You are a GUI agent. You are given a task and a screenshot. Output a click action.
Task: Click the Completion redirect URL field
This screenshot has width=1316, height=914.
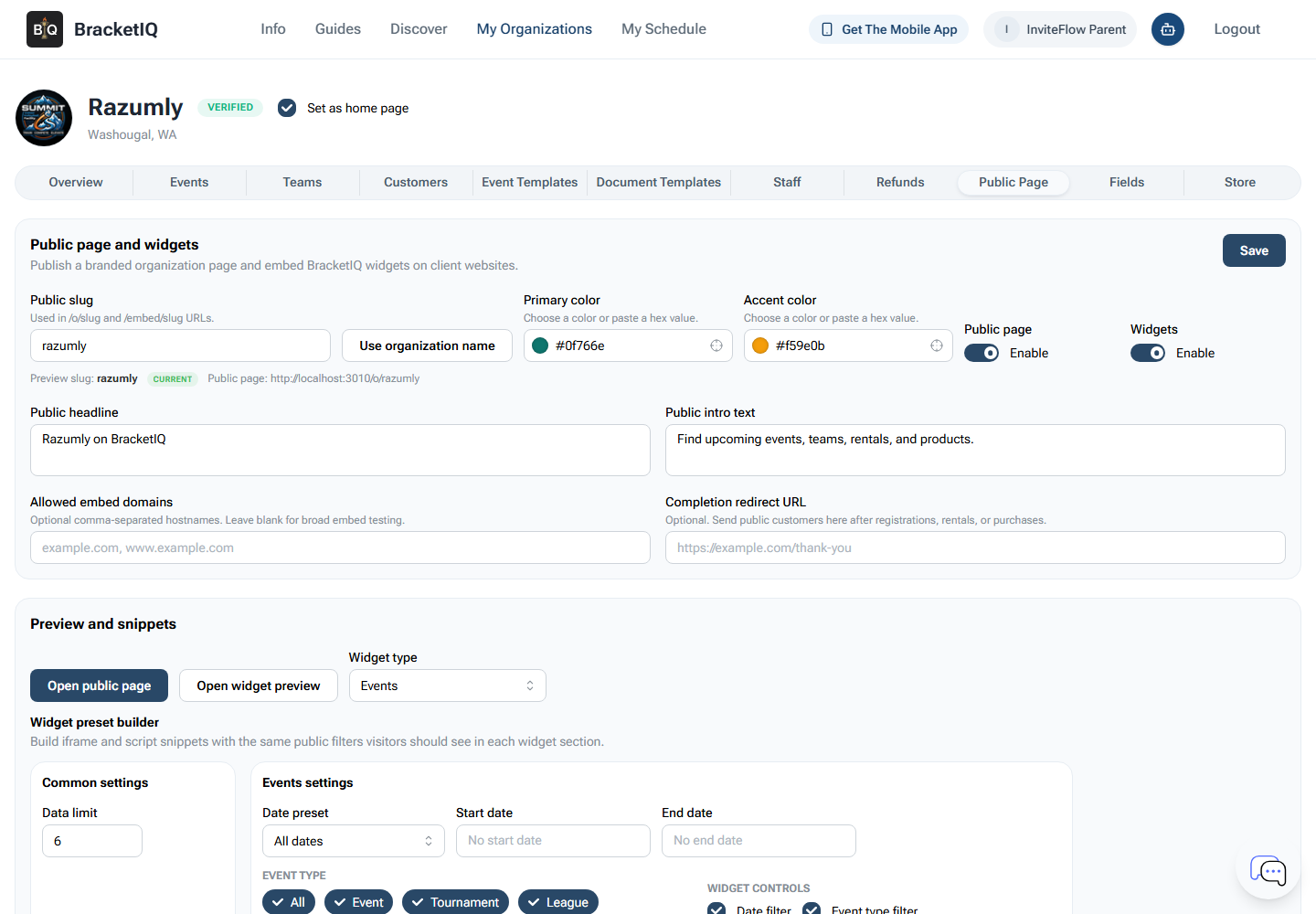tap(975, 547)
